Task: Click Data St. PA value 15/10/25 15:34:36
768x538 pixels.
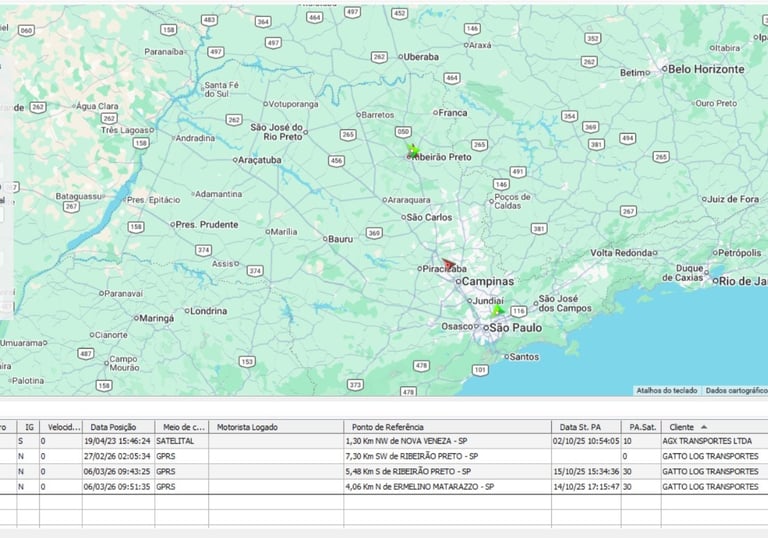Action: point(586,471)
